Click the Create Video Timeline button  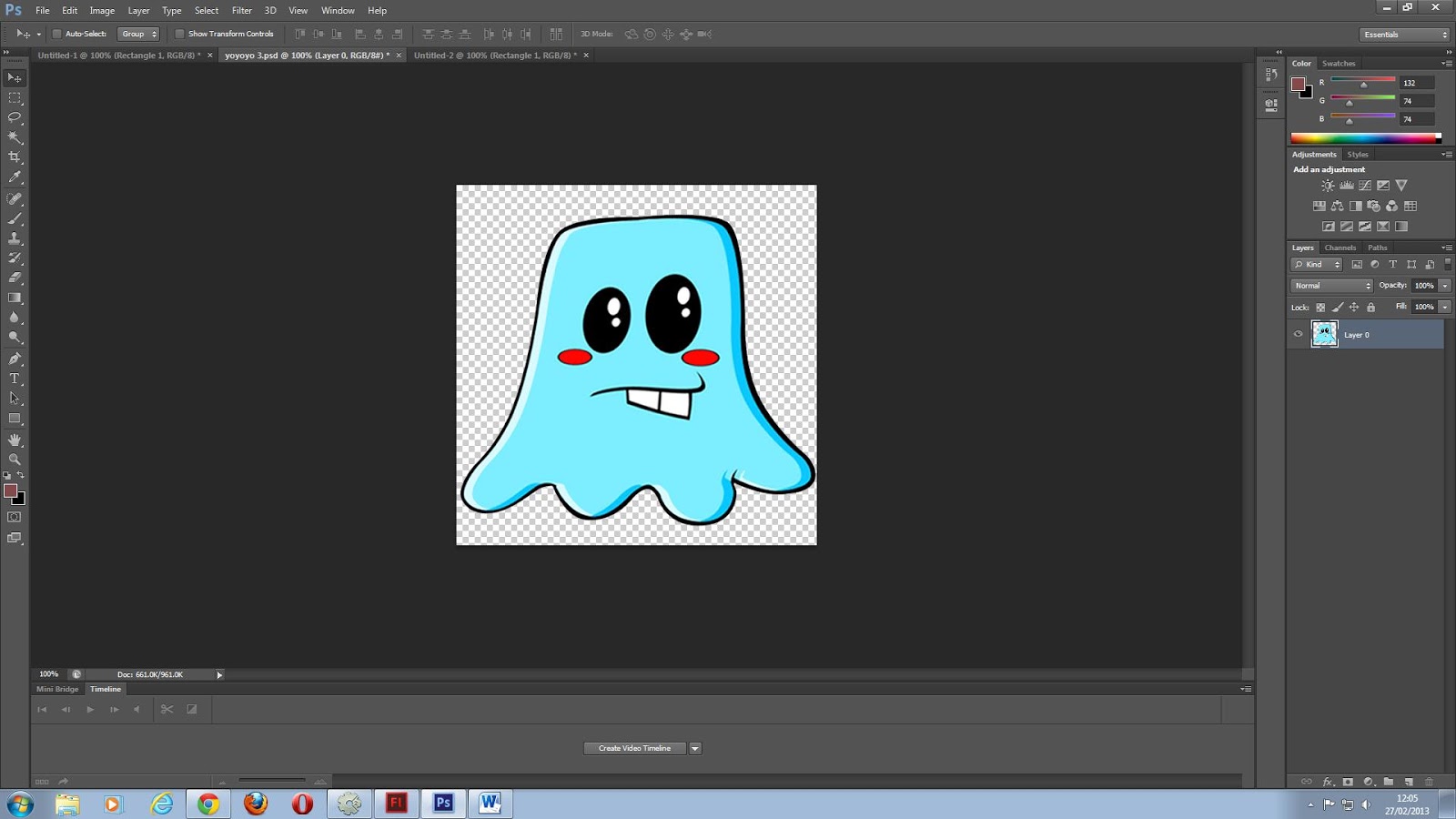point(634,747)
